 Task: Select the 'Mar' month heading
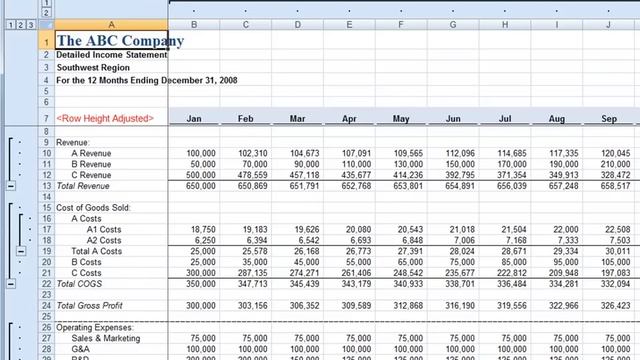pyautogui.click(x=298, y=118)
